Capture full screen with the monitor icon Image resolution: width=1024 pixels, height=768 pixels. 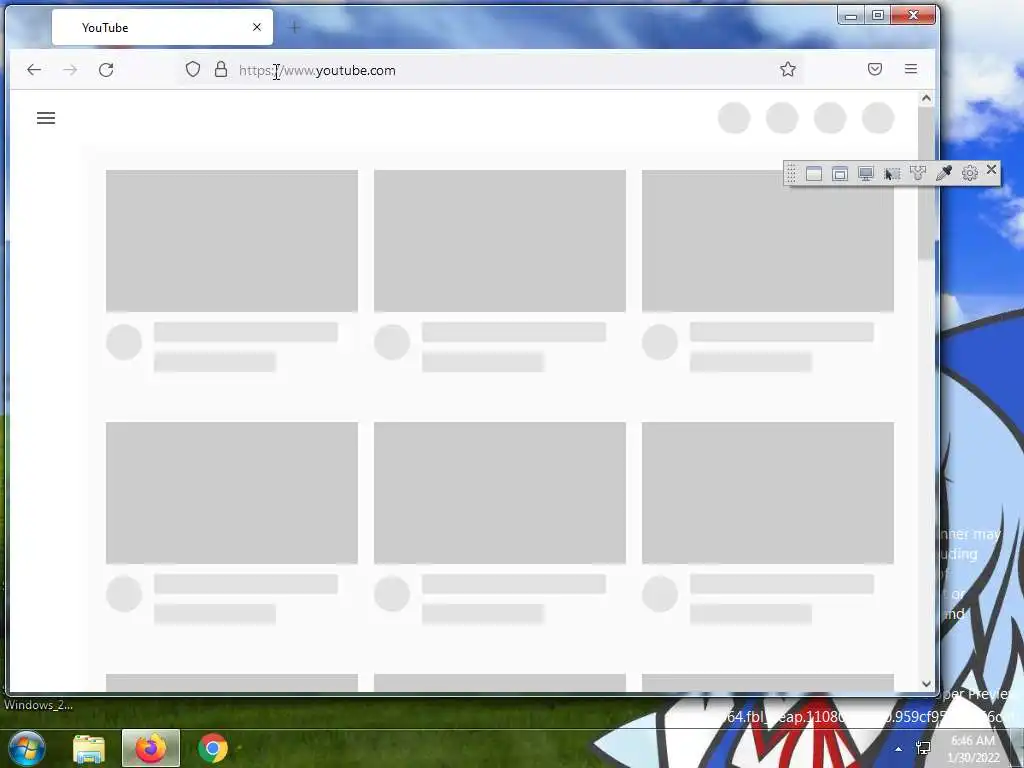[866, 174]
